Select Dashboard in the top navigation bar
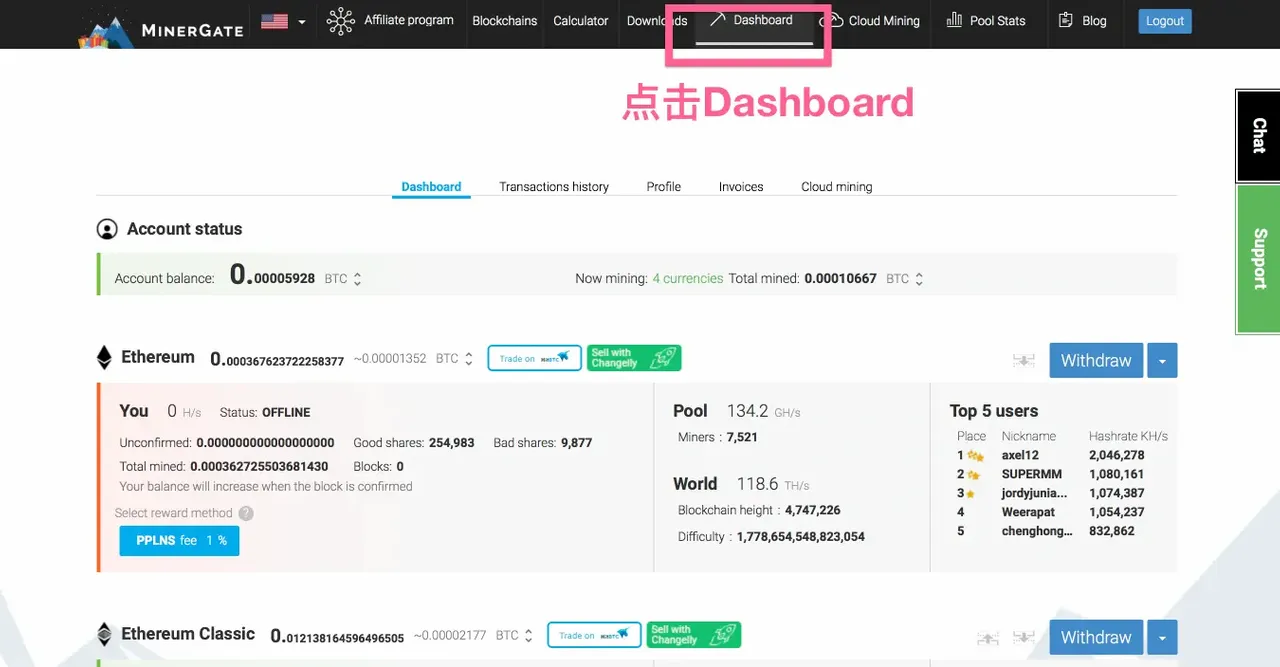This screenshot has height=667, width=1280. click(763, 20)
